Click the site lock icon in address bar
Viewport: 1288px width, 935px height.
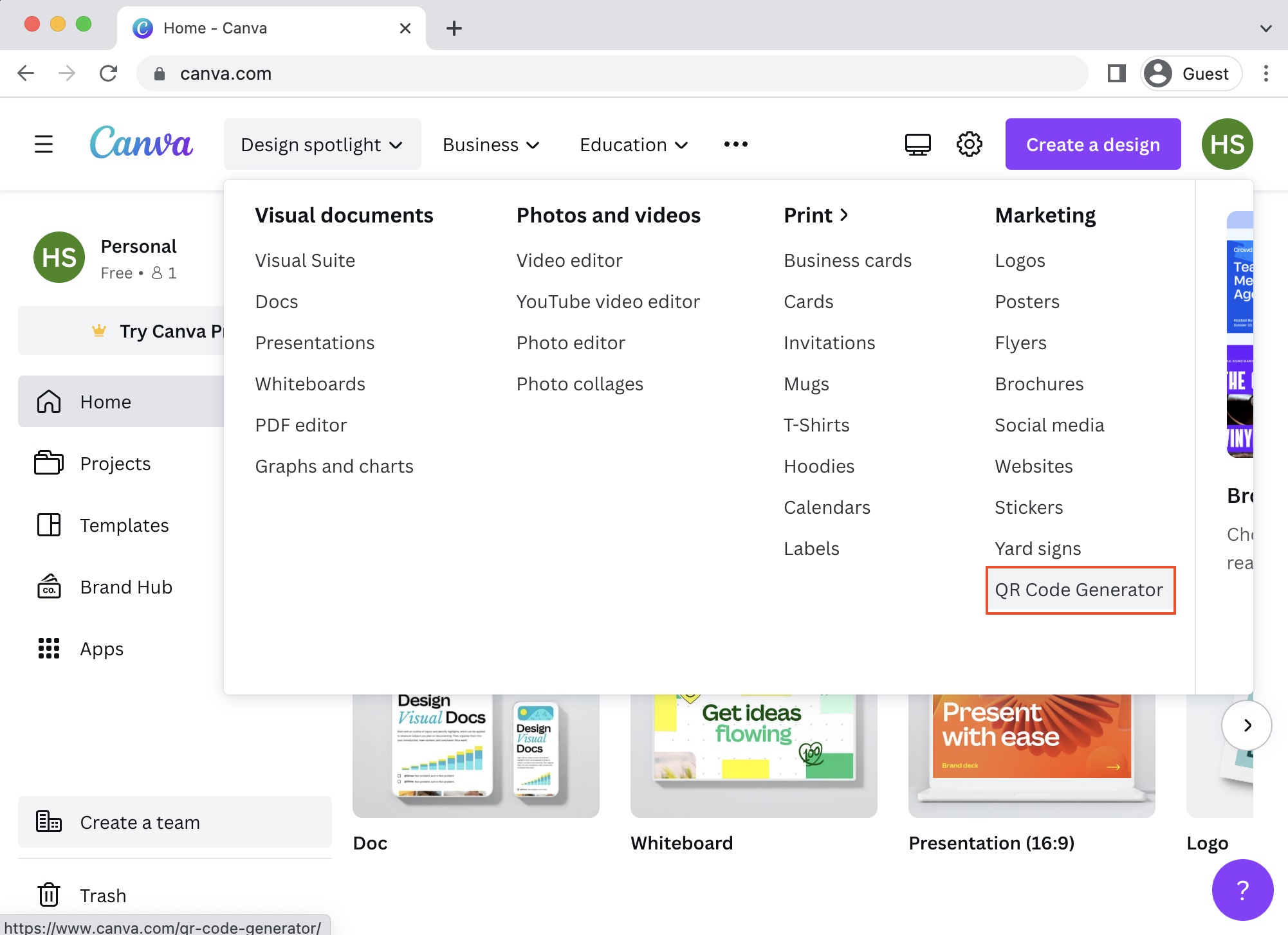click(x=160, y=73)
